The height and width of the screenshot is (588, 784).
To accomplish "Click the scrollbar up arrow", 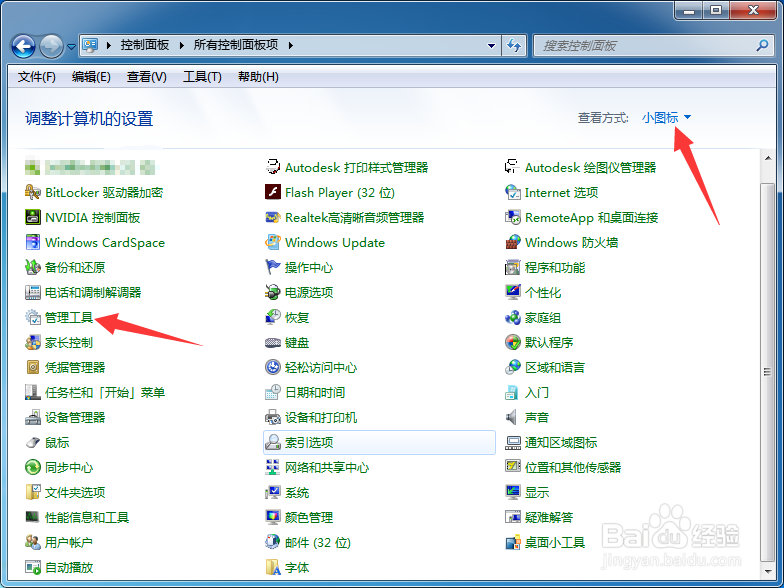I will click(x=768, y=158).
